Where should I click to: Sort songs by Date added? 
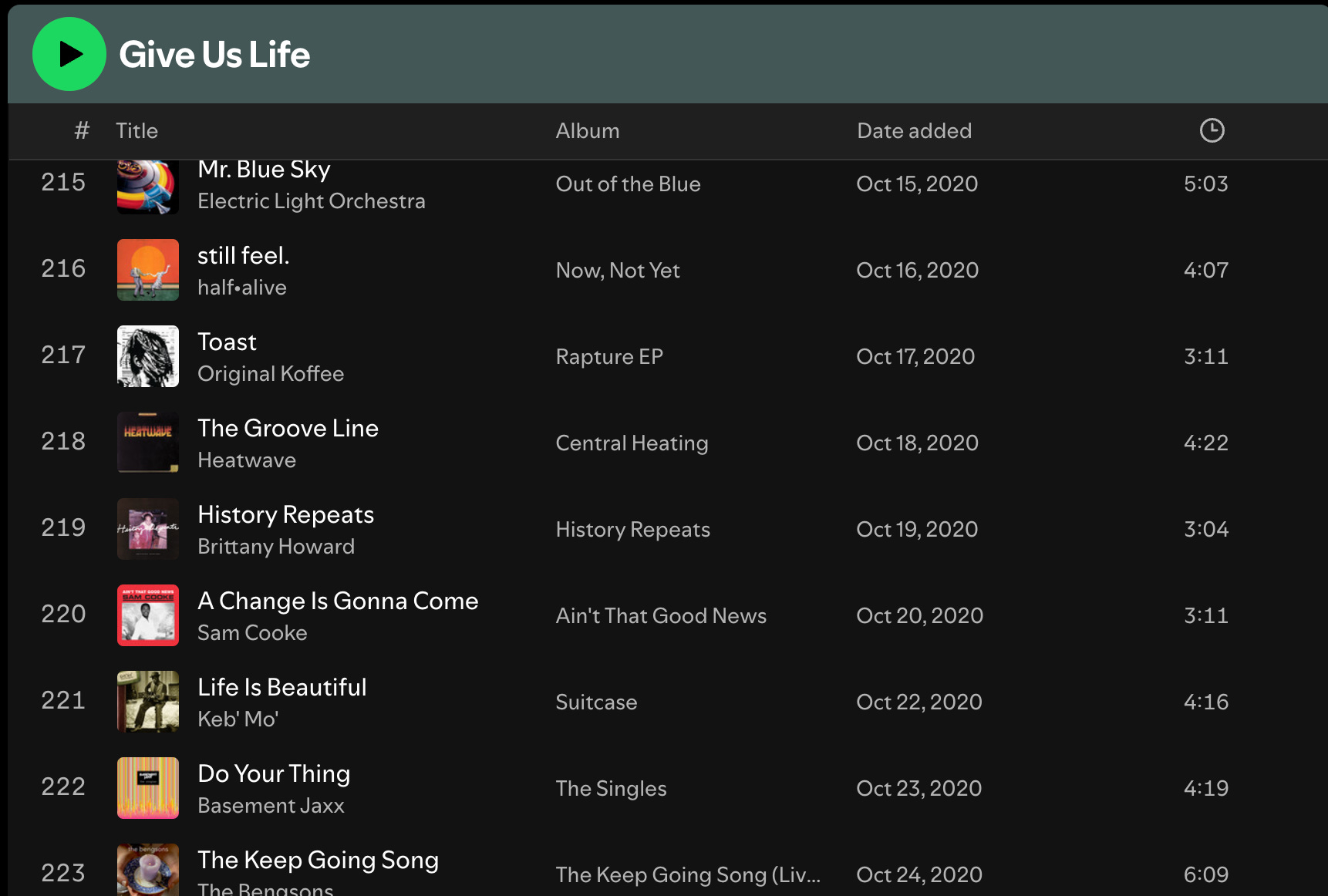coord(913,130)
